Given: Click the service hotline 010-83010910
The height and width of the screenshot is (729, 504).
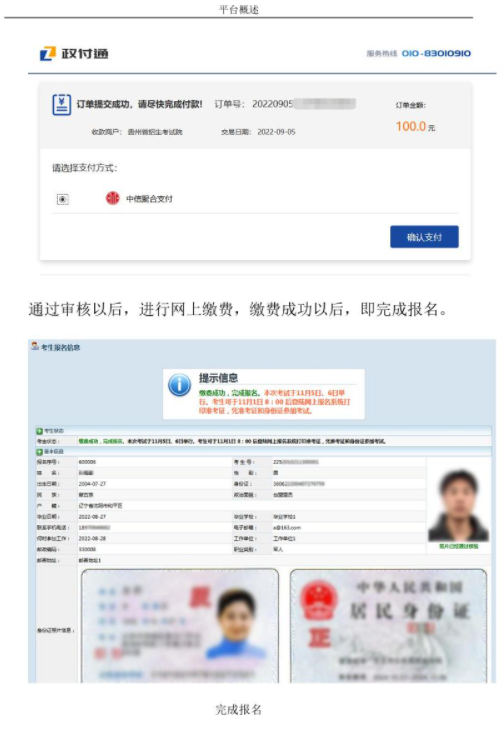Looking at the screenshot, I should tap(436, 53).
